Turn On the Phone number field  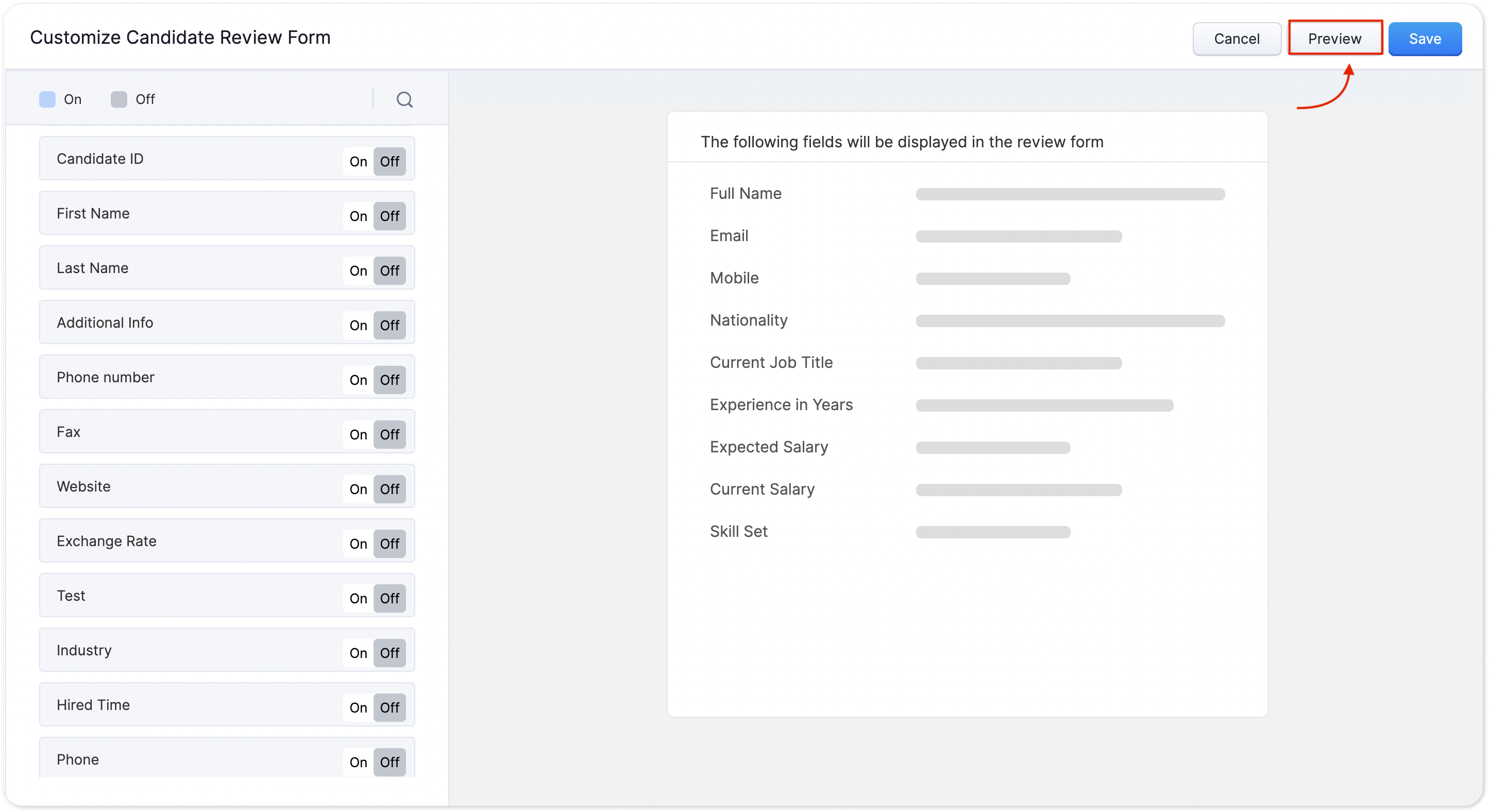pyautogui.click(x=358, y=380)
